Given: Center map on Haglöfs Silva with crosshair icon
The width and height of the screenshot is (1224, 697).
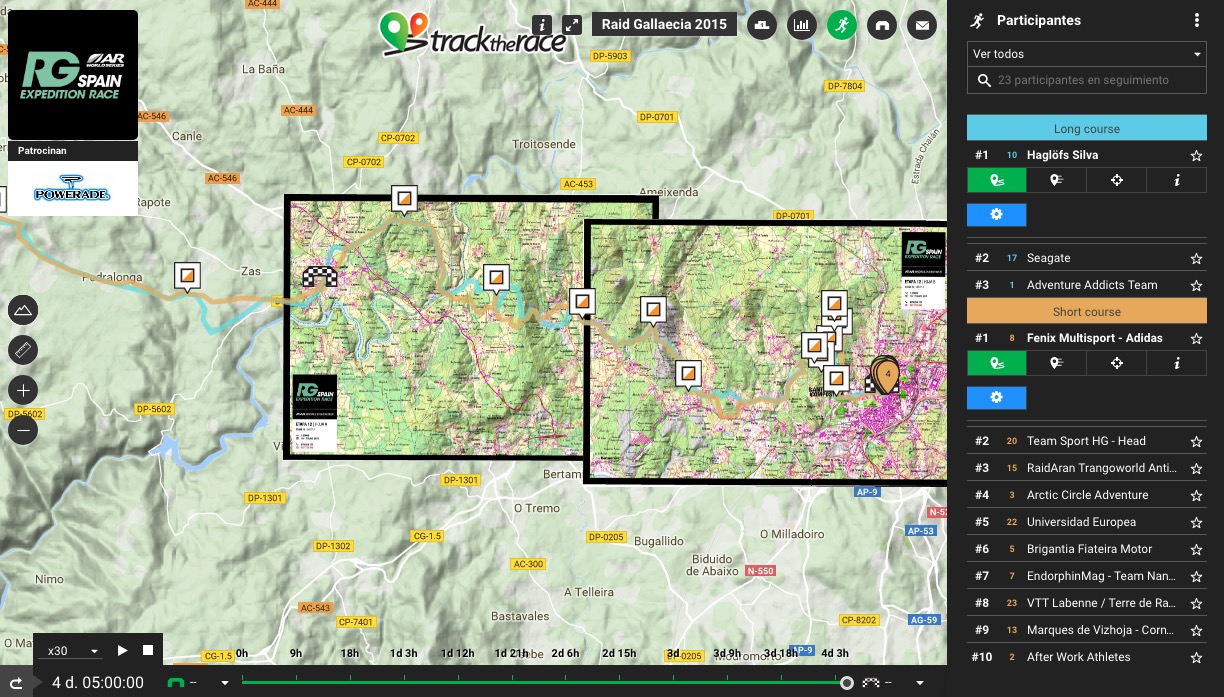Looking at the screenshot, I should click(x=1117, y=180).
